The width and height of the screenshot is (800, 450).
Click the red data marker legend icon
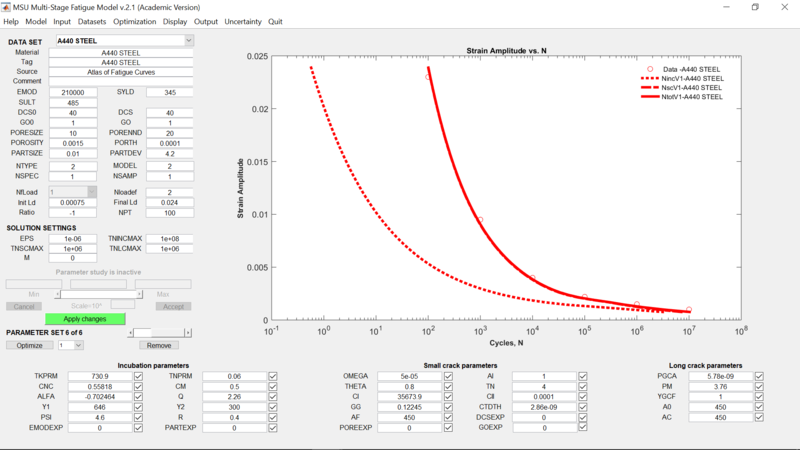tap(649, 68)
